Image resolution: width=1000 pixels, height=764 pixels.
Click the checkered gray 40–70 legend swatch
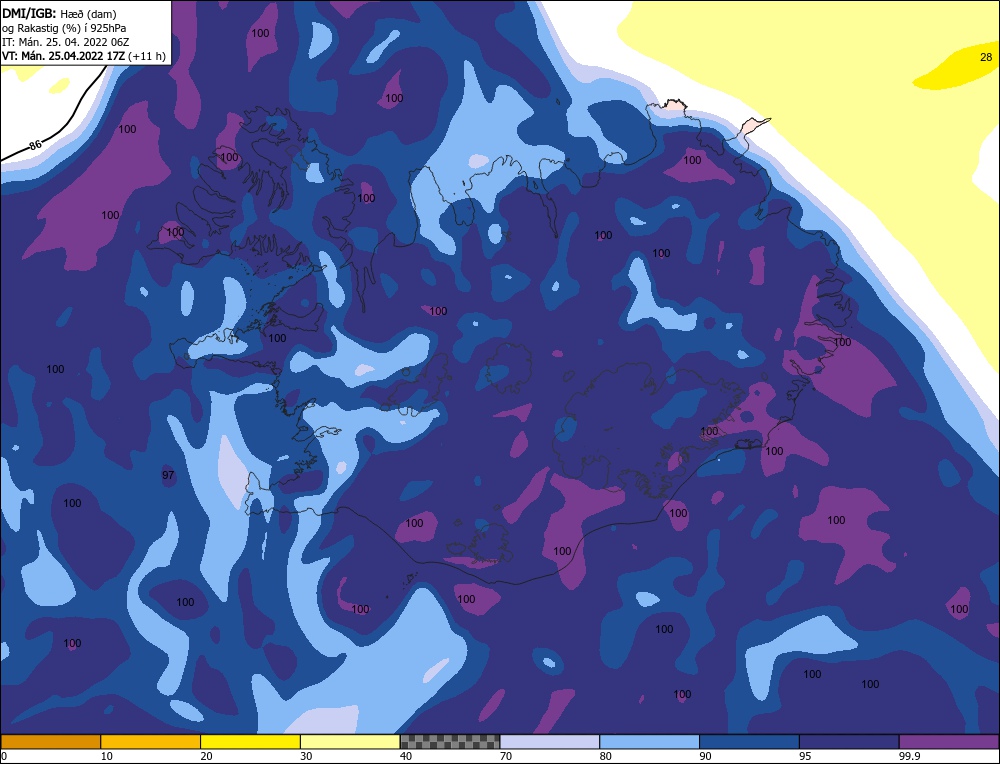click(x=450, y=742)
